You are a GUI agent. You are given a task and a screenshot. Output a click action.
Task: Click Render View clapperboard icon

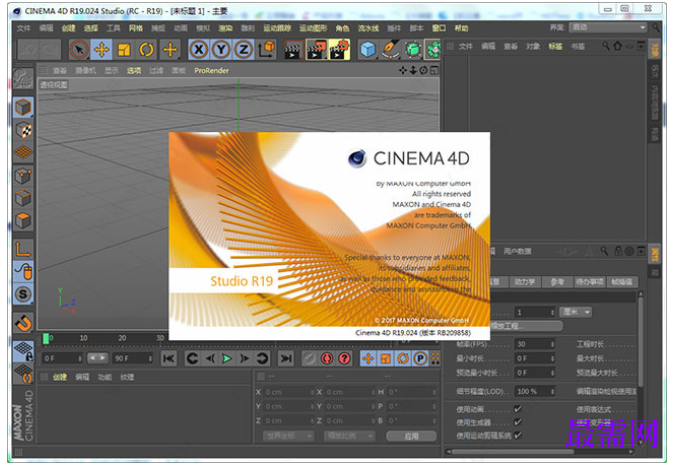click(x=293, y=50)
